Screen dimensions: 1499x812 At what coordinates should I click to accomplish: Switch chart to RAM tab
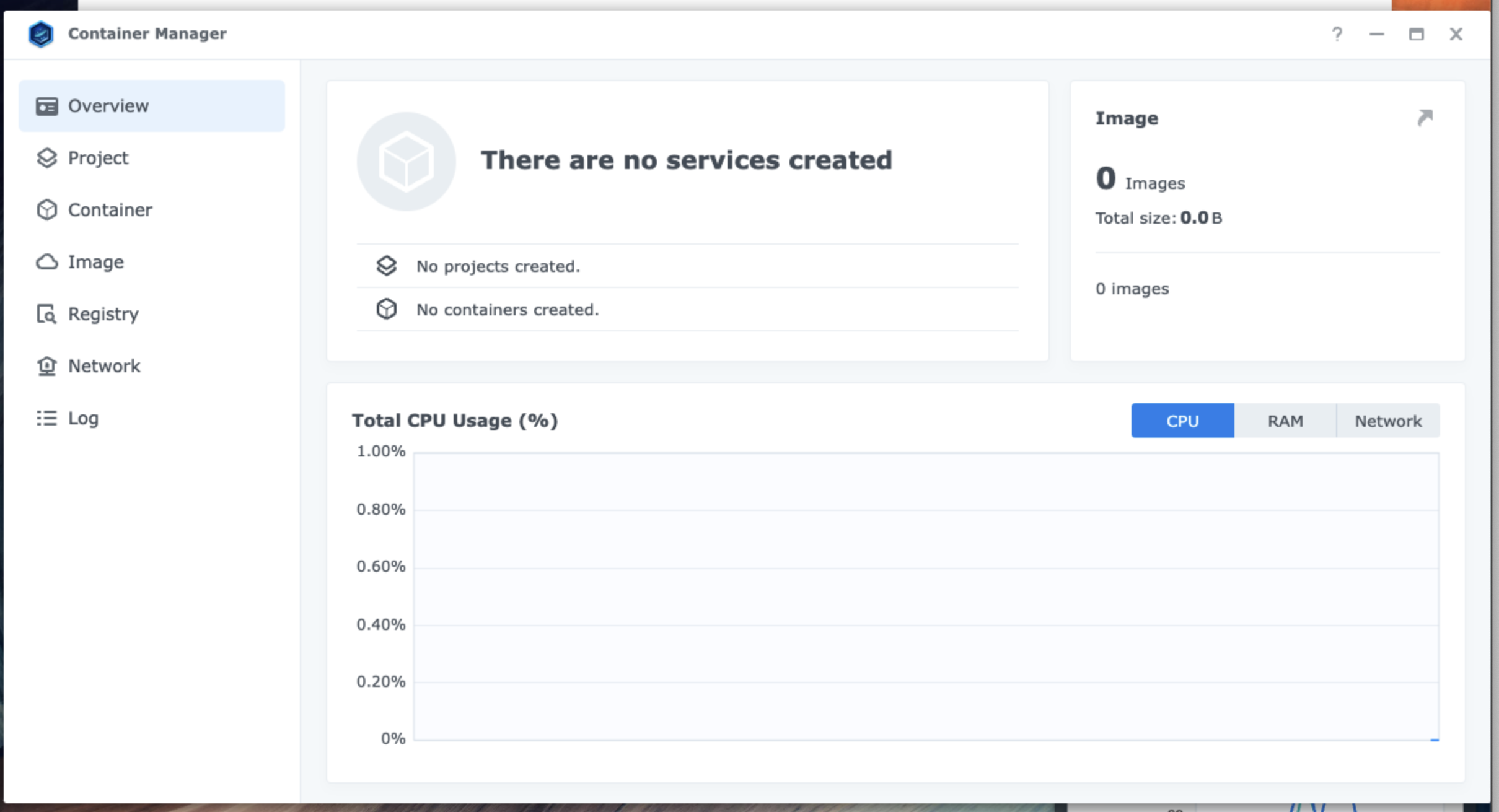click(1285, 421)
